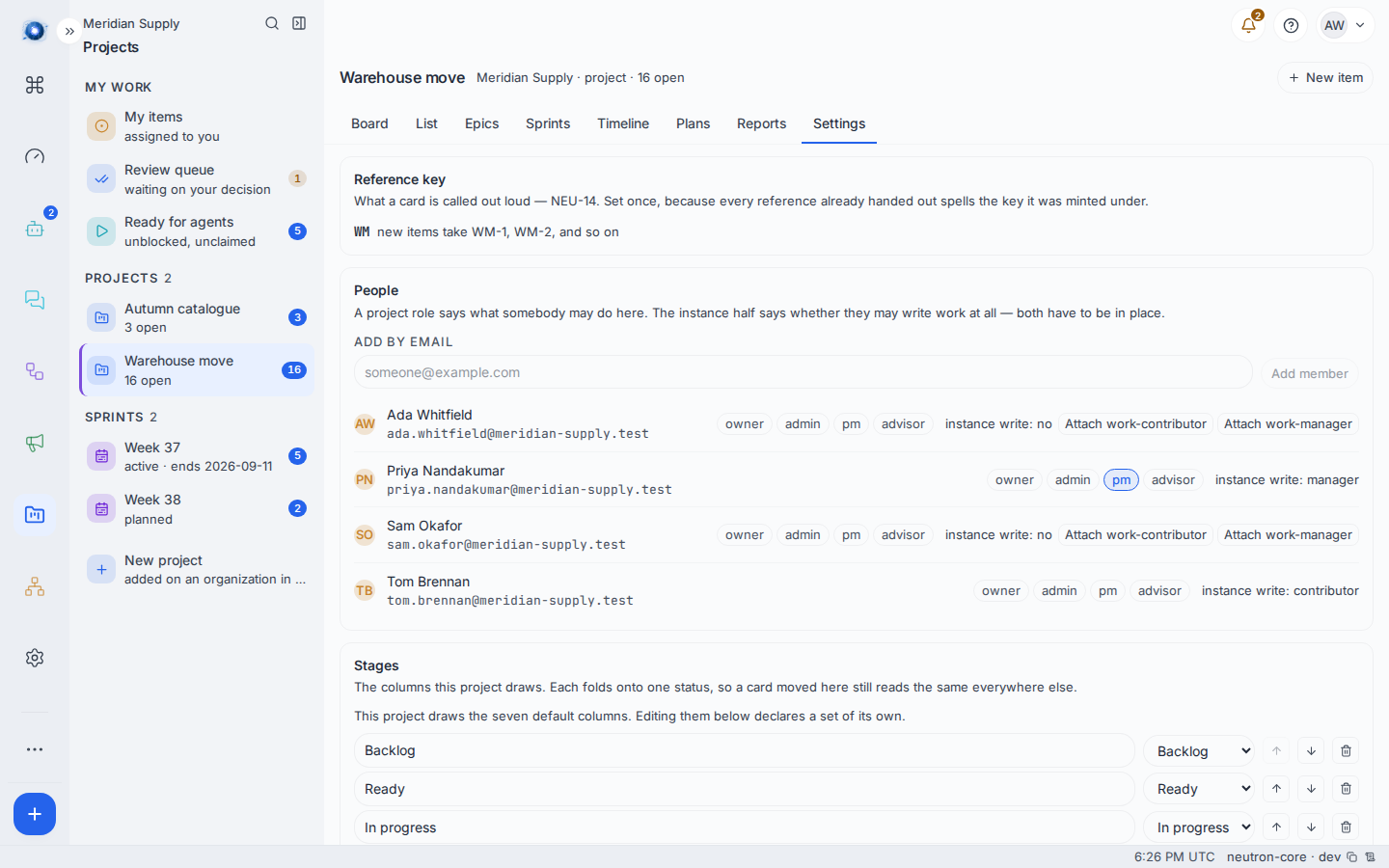This screenshot has height=868, width=1389.
Task: Toggle owner role for Priya Nandakumar
Action: [x=1014, y=480]
